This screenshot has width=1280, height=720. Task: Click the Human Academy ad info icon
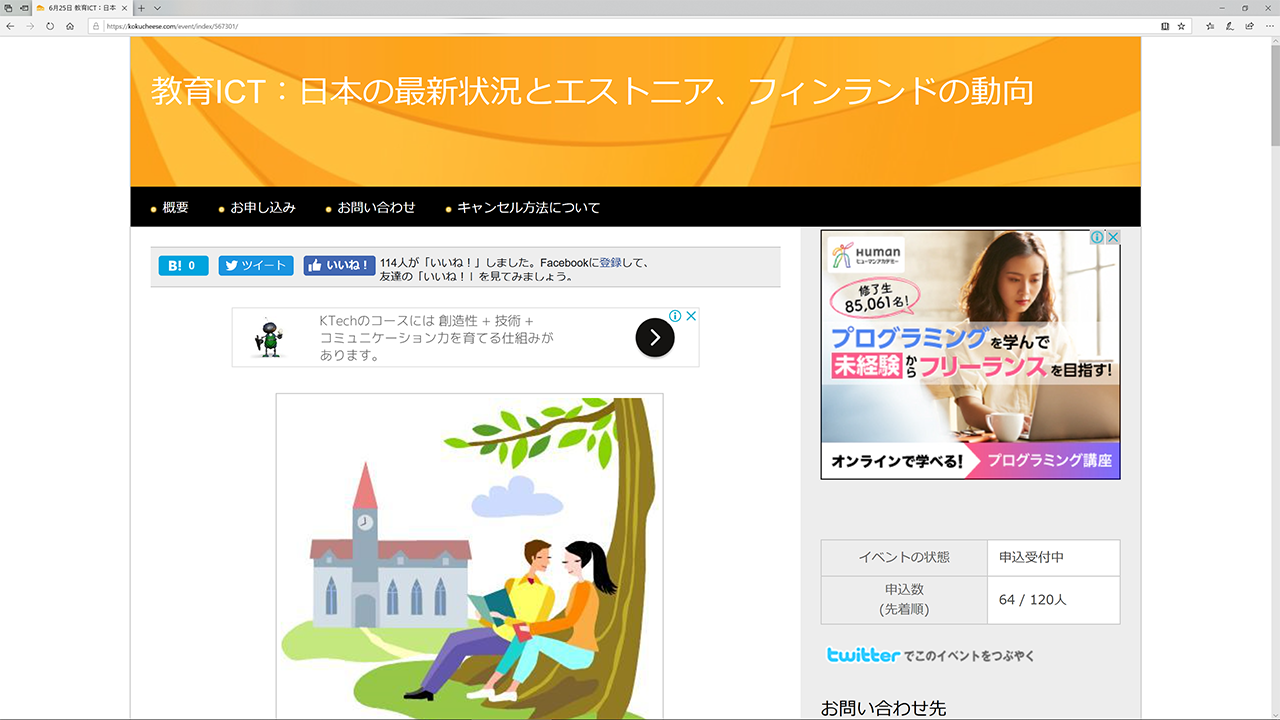tap(1097, 238)
